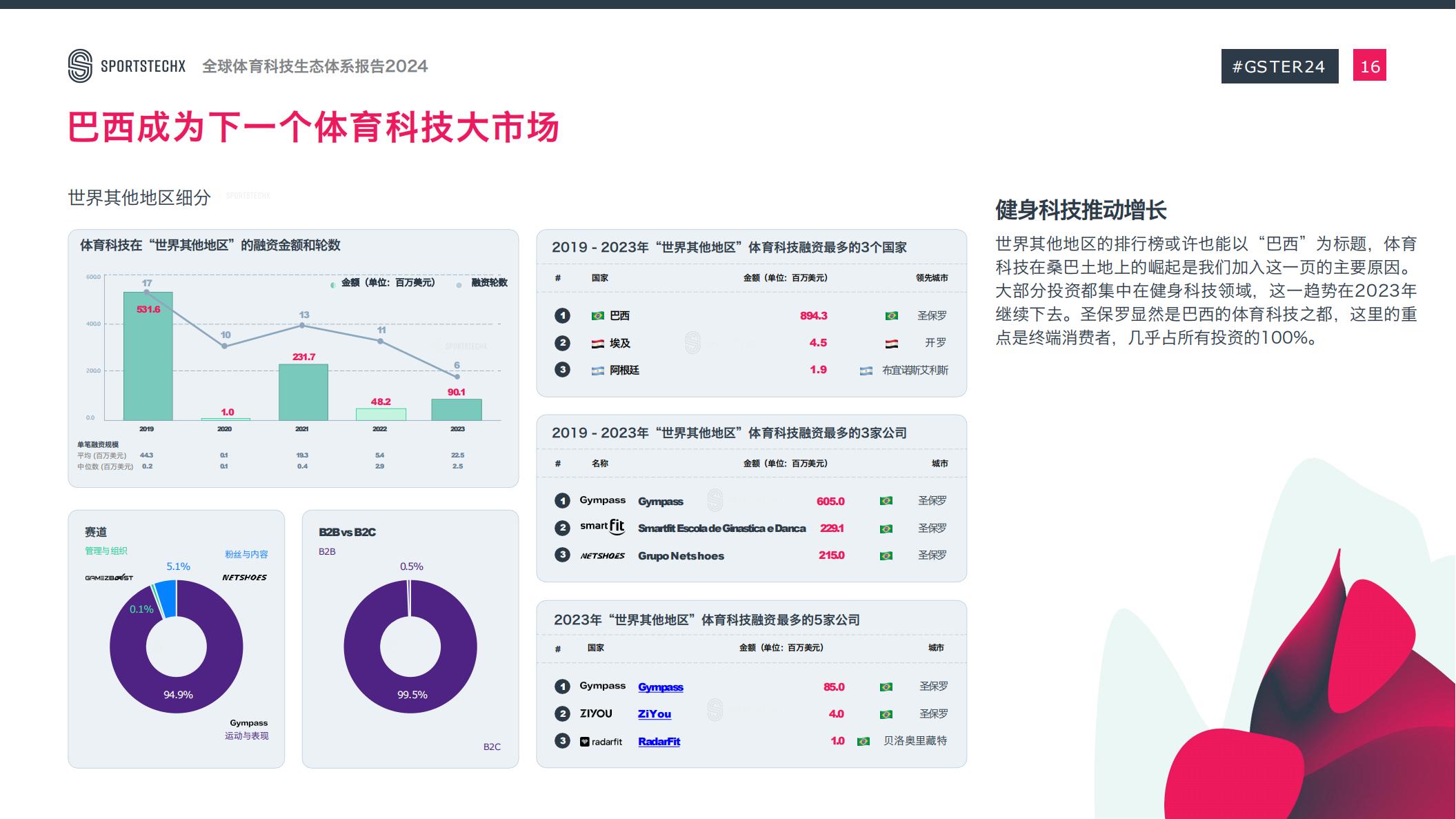The image size is (1456, 819).
Task: Click the 48.2 value above 2022 bar
Action: (381, 402)
